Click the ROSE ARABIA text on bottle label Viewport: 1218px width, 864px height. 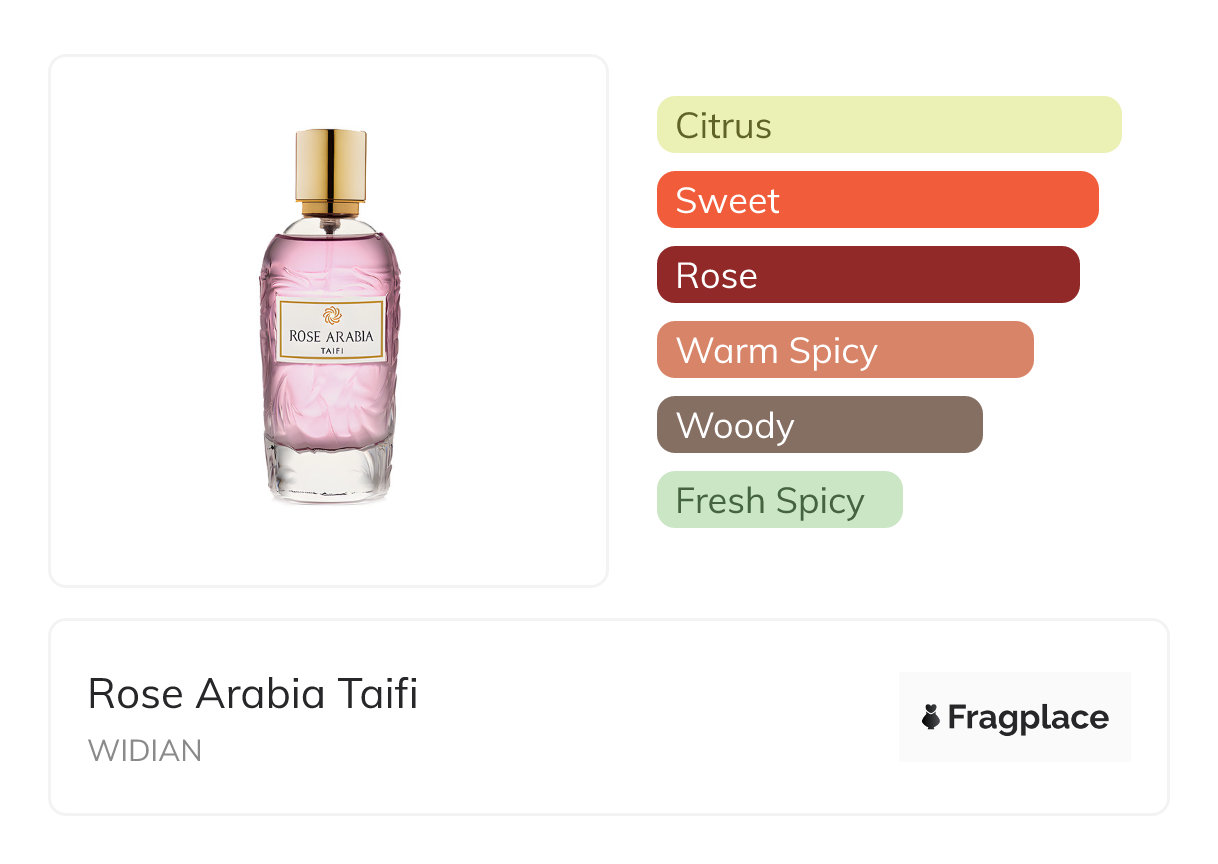click(331, 336)
